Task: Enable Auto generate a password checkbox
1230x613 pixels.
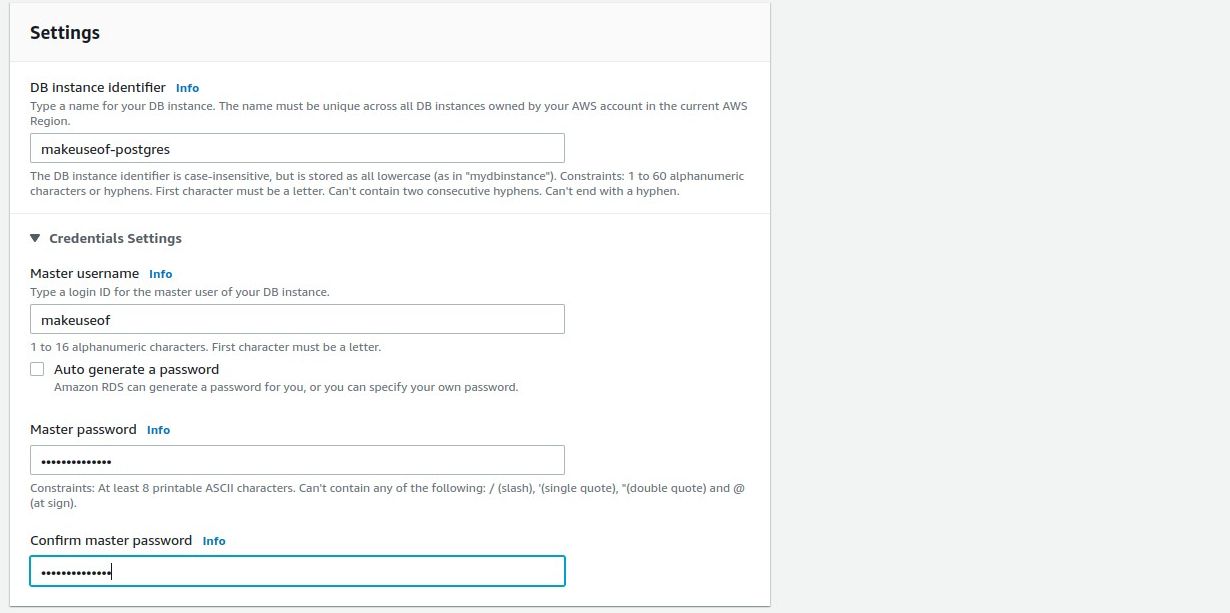Action: [x=37, y=369]
